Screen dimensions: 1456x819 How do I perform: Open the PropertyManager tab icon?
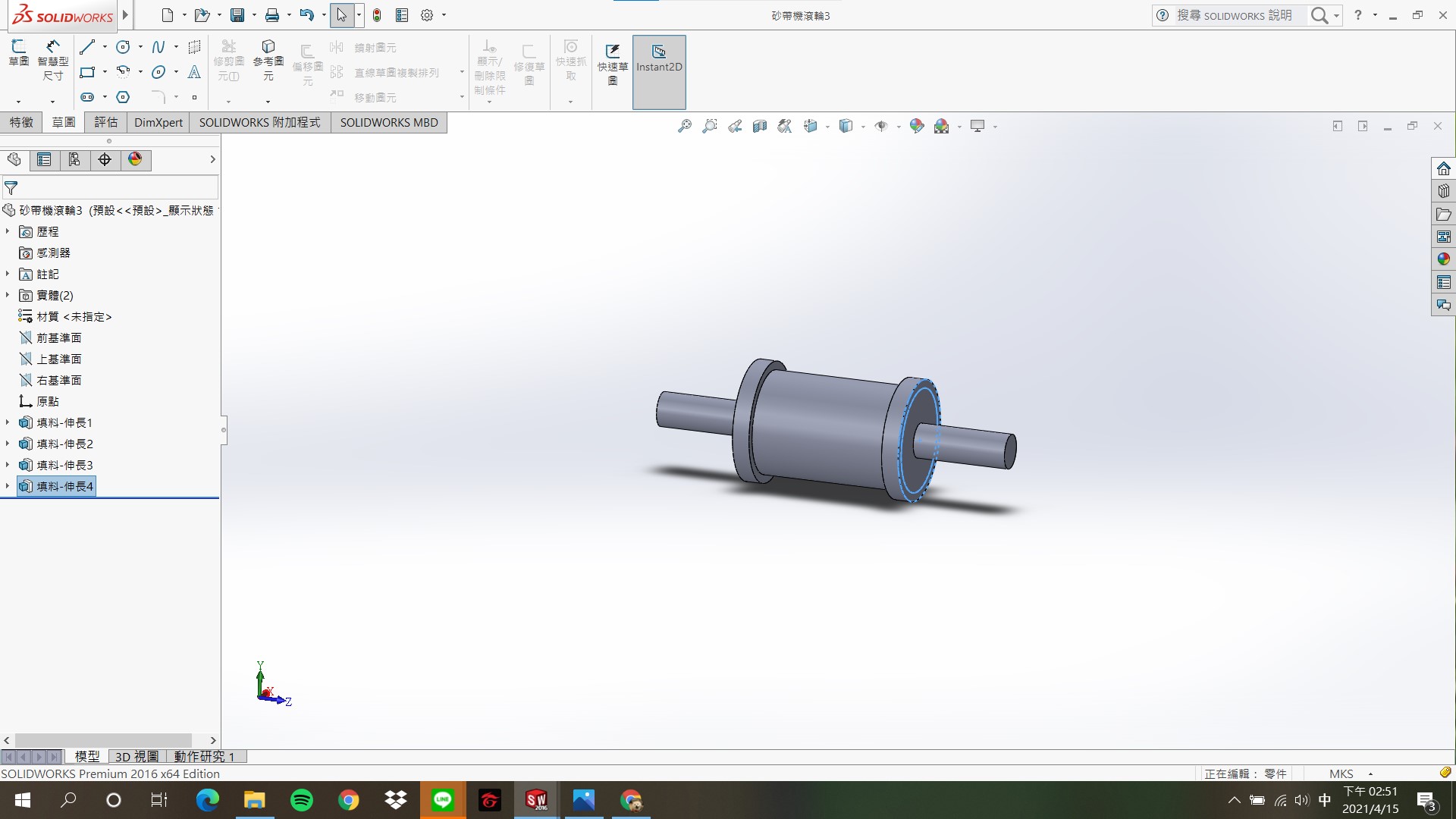point(44,159)
